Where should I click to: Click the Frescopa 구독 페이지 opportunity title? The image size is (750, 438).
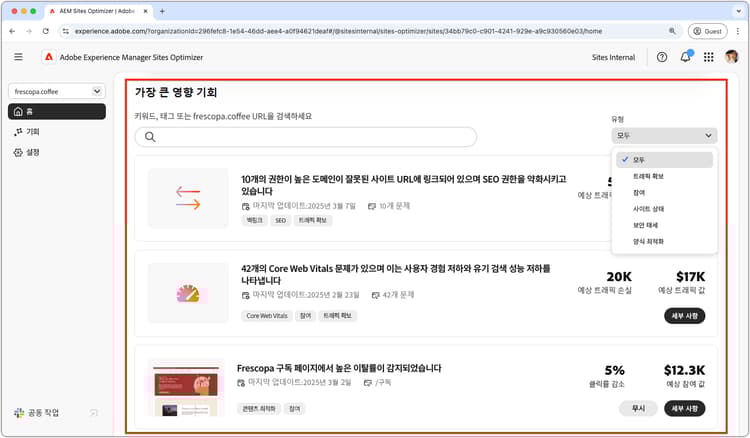(339, 368)
